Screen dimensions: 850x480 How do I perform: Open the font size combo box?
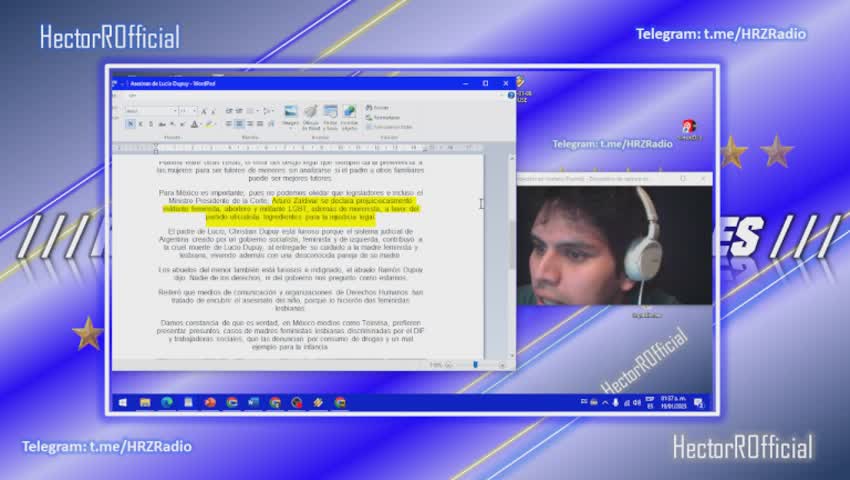click(188, 111)
